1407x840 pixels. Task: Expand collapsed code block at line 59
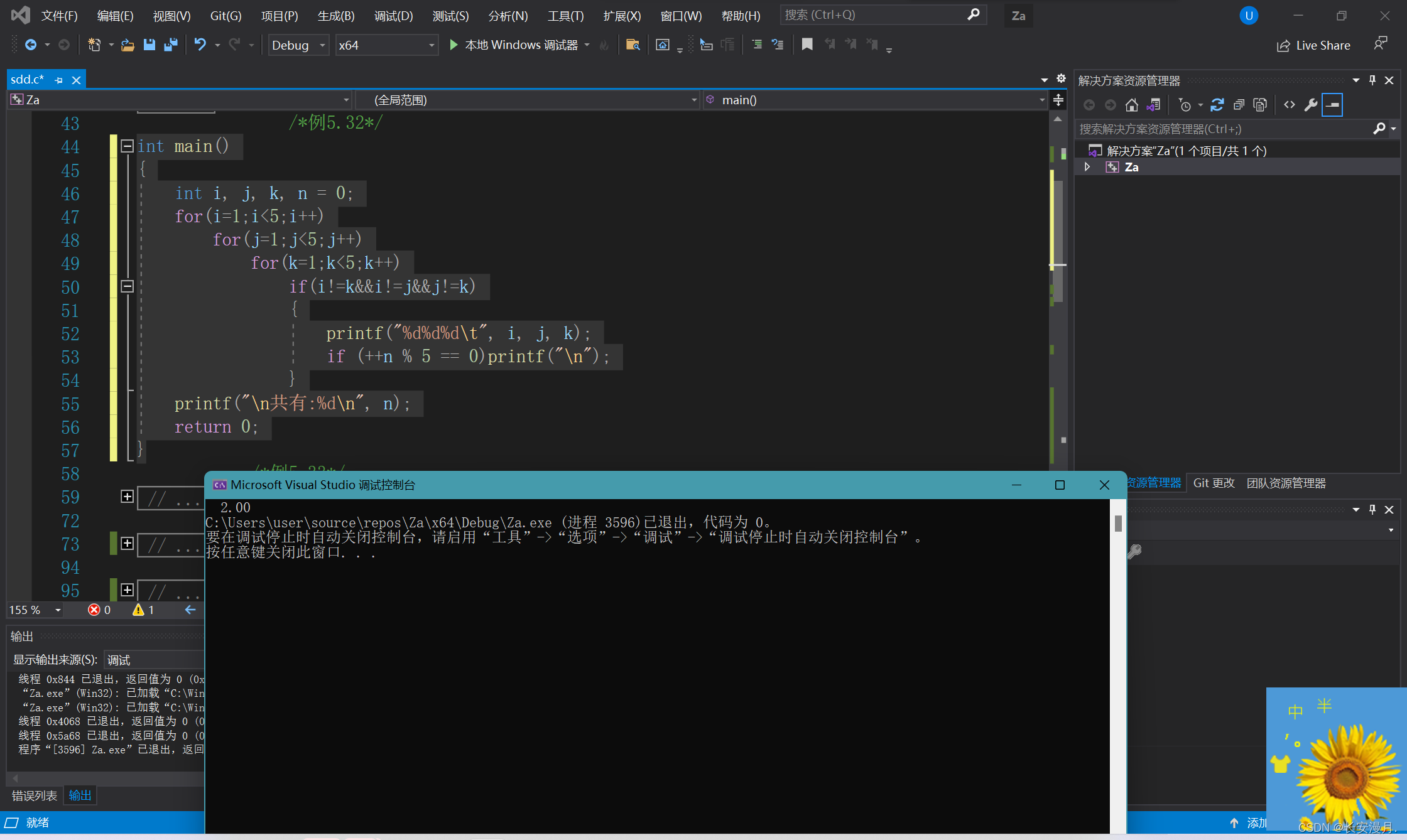point(127,497)
